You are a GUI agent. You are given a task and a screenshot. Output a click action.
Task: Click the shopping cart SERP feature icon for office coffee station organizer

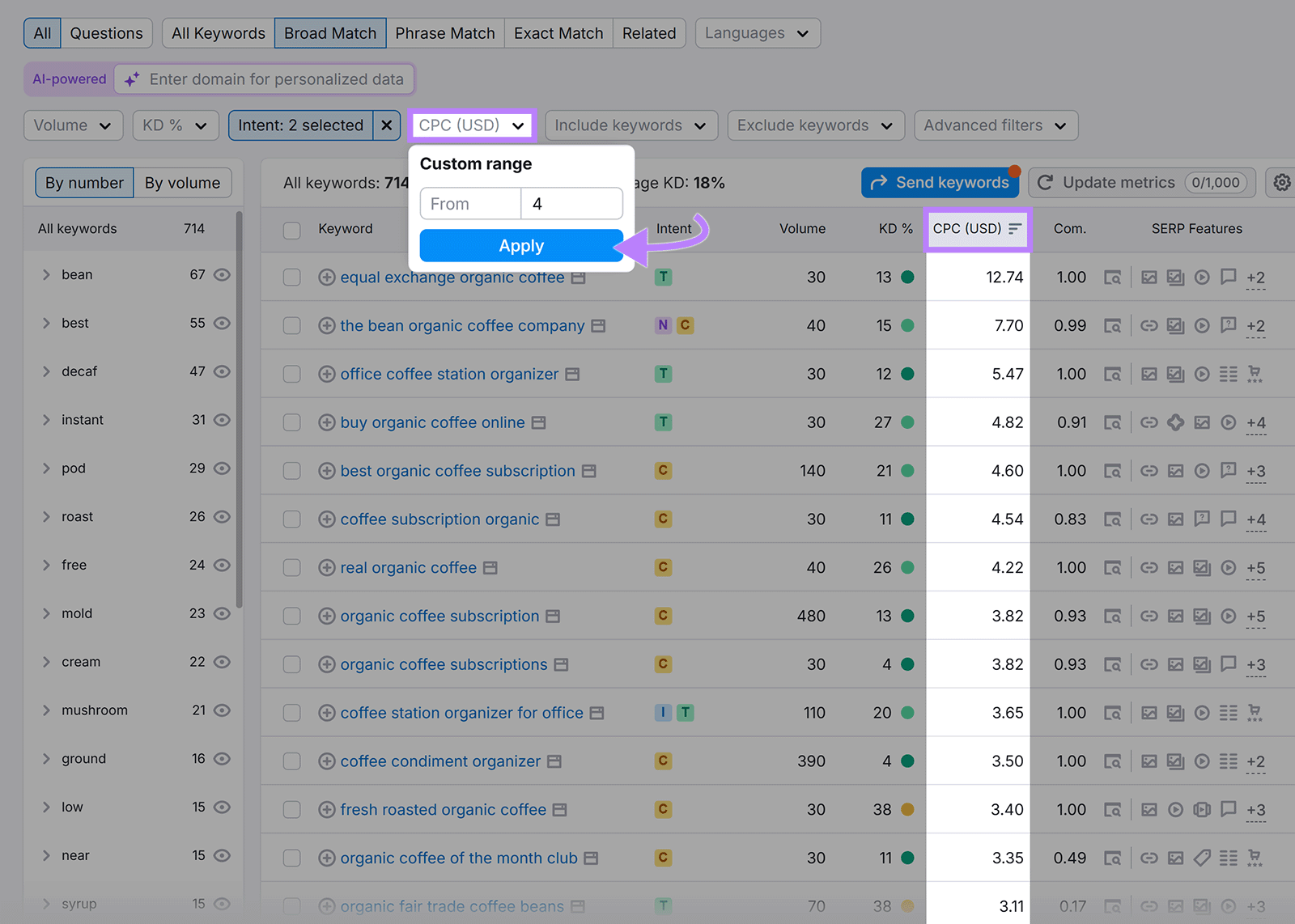[x=1255, y=374]
